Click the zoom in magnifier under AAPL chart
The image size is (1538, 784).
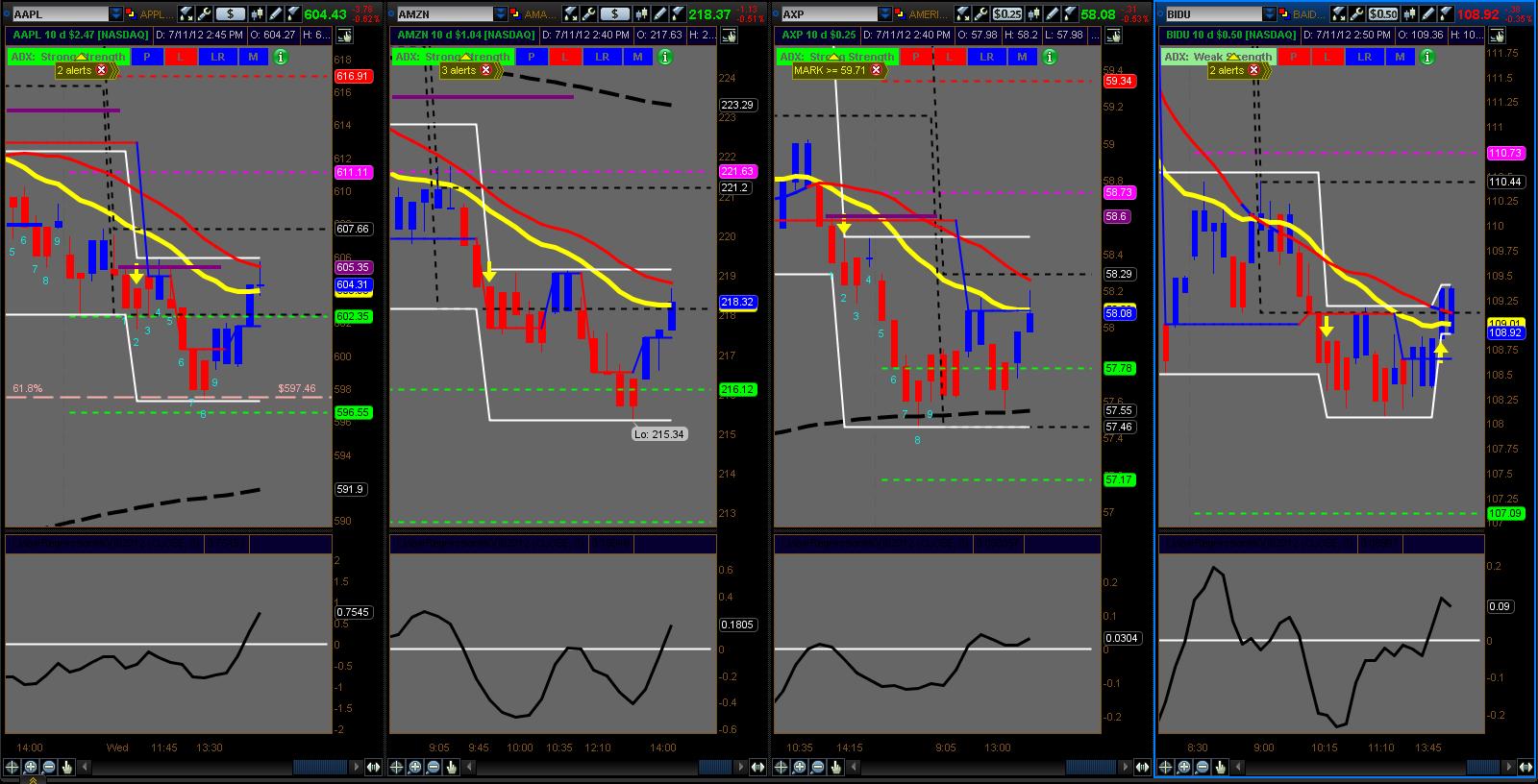(x=30, y=767)
